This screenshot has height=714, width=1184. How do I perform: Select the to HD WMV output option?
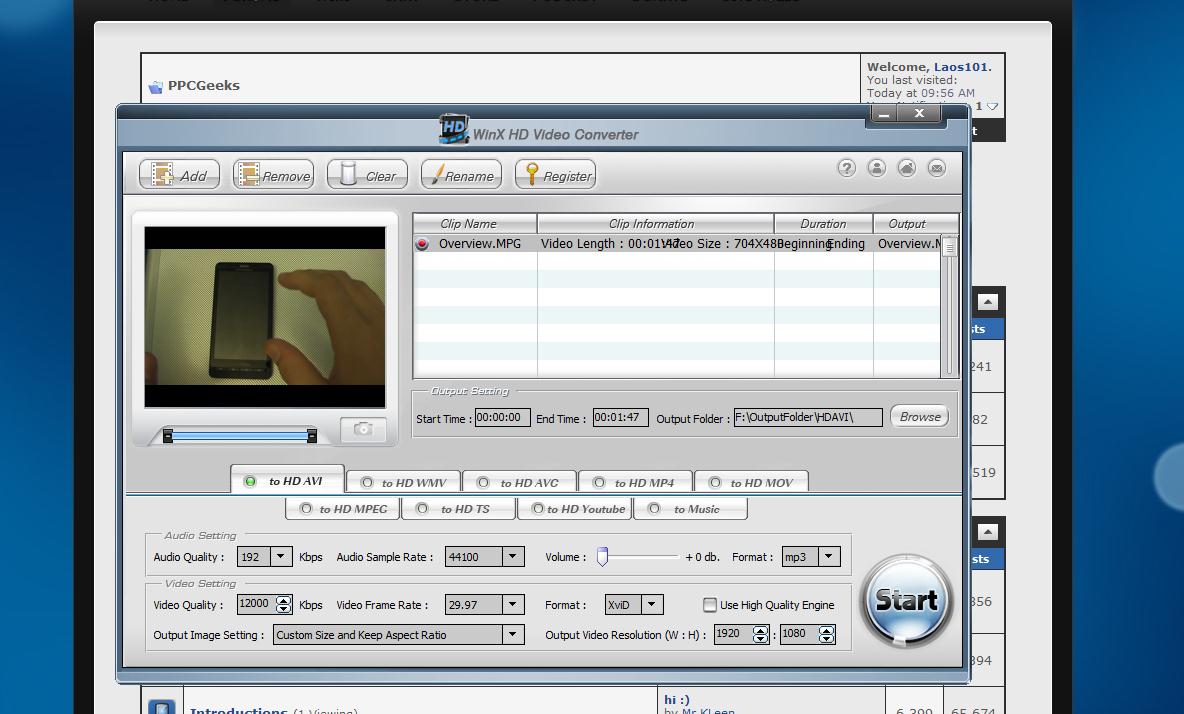coord(404,482)
